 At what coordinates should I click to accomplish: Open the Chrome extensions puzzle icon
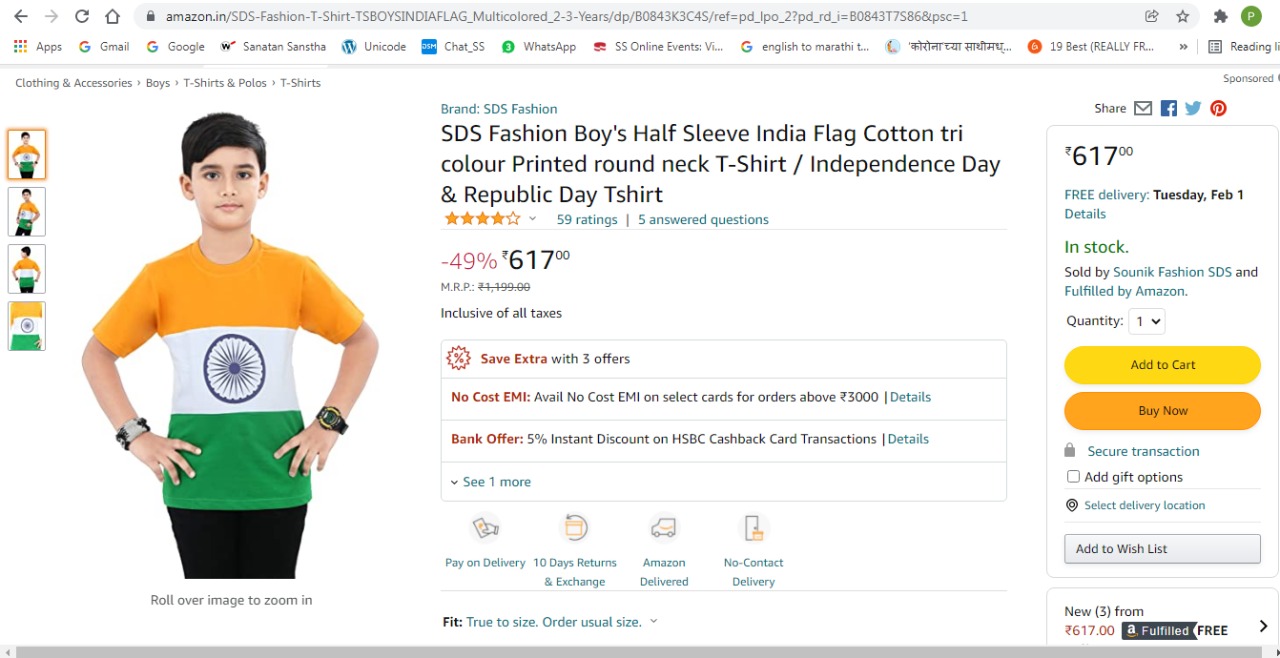[1220, 16]
